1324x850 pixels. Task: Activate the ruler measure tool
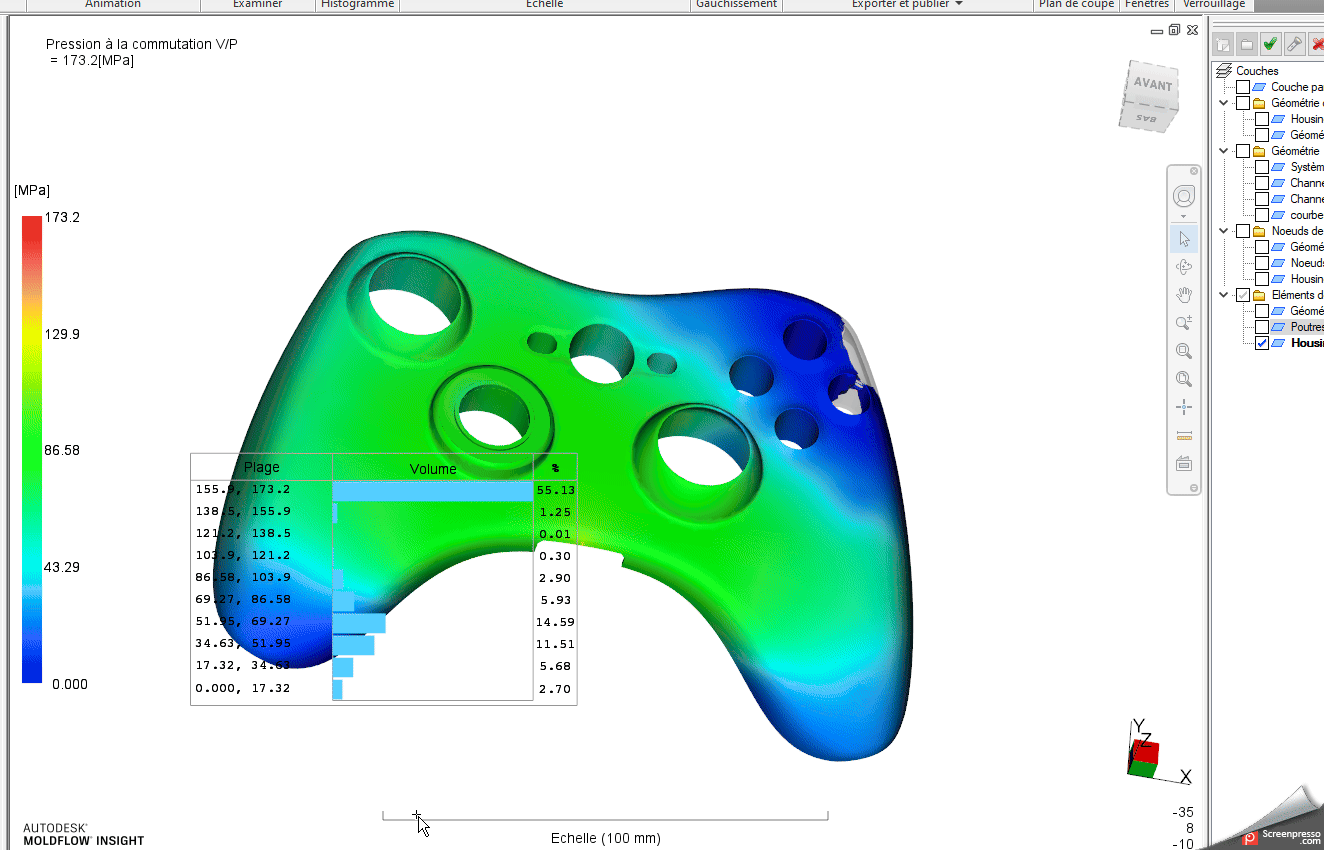[x=1184, y=435]
